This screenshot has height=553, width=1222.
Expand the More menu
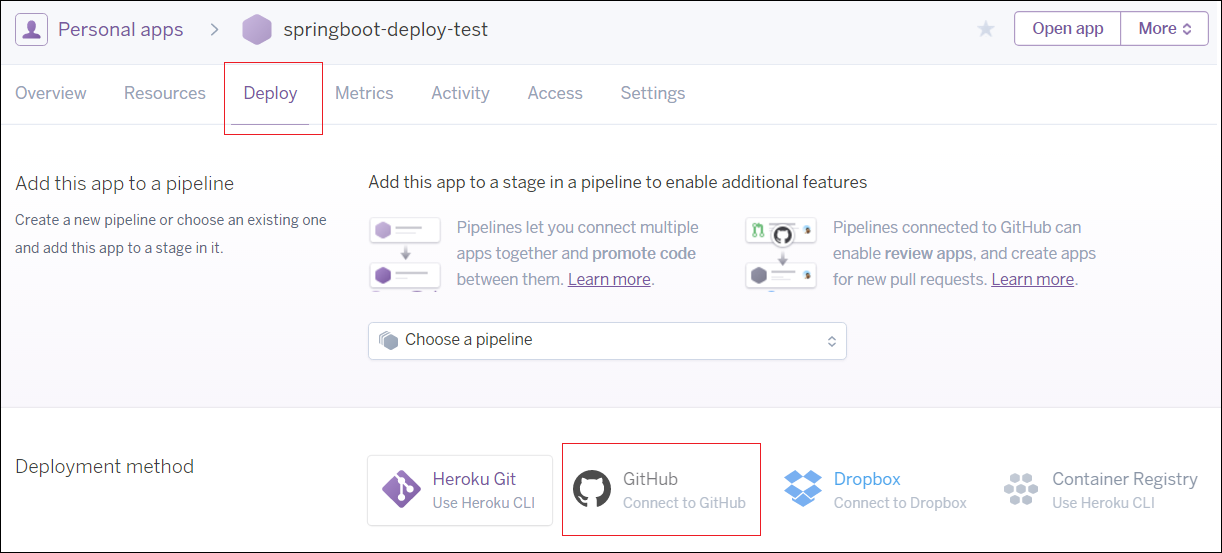[1165, 29]
